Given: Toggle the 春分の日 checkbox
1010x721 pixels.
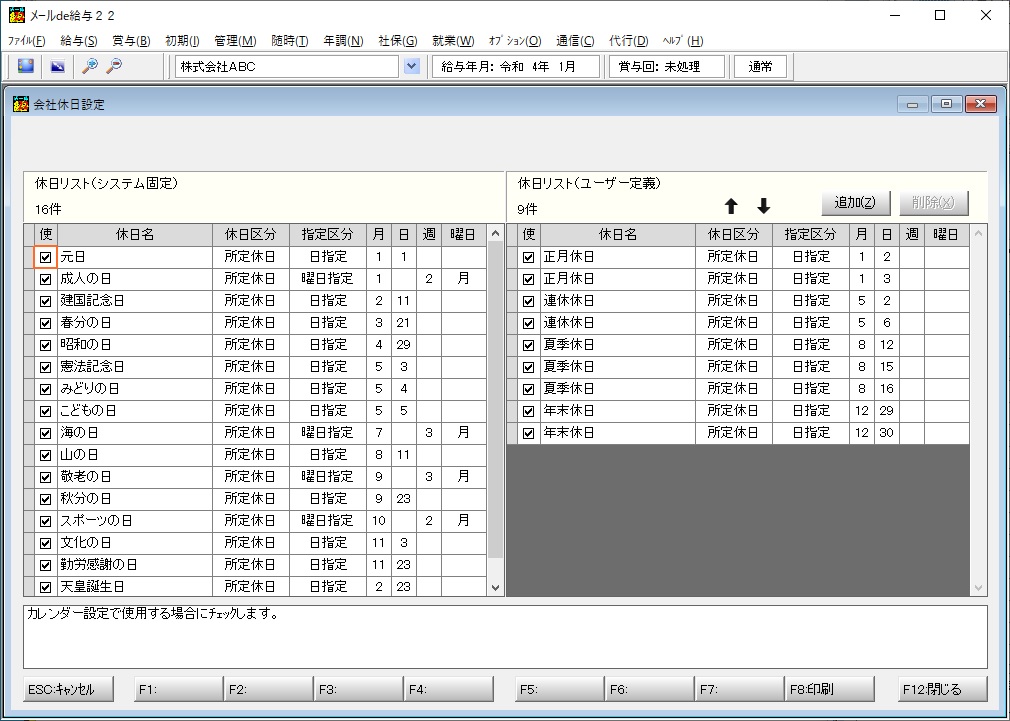Looking at the screenshot, I should point(45,323).
